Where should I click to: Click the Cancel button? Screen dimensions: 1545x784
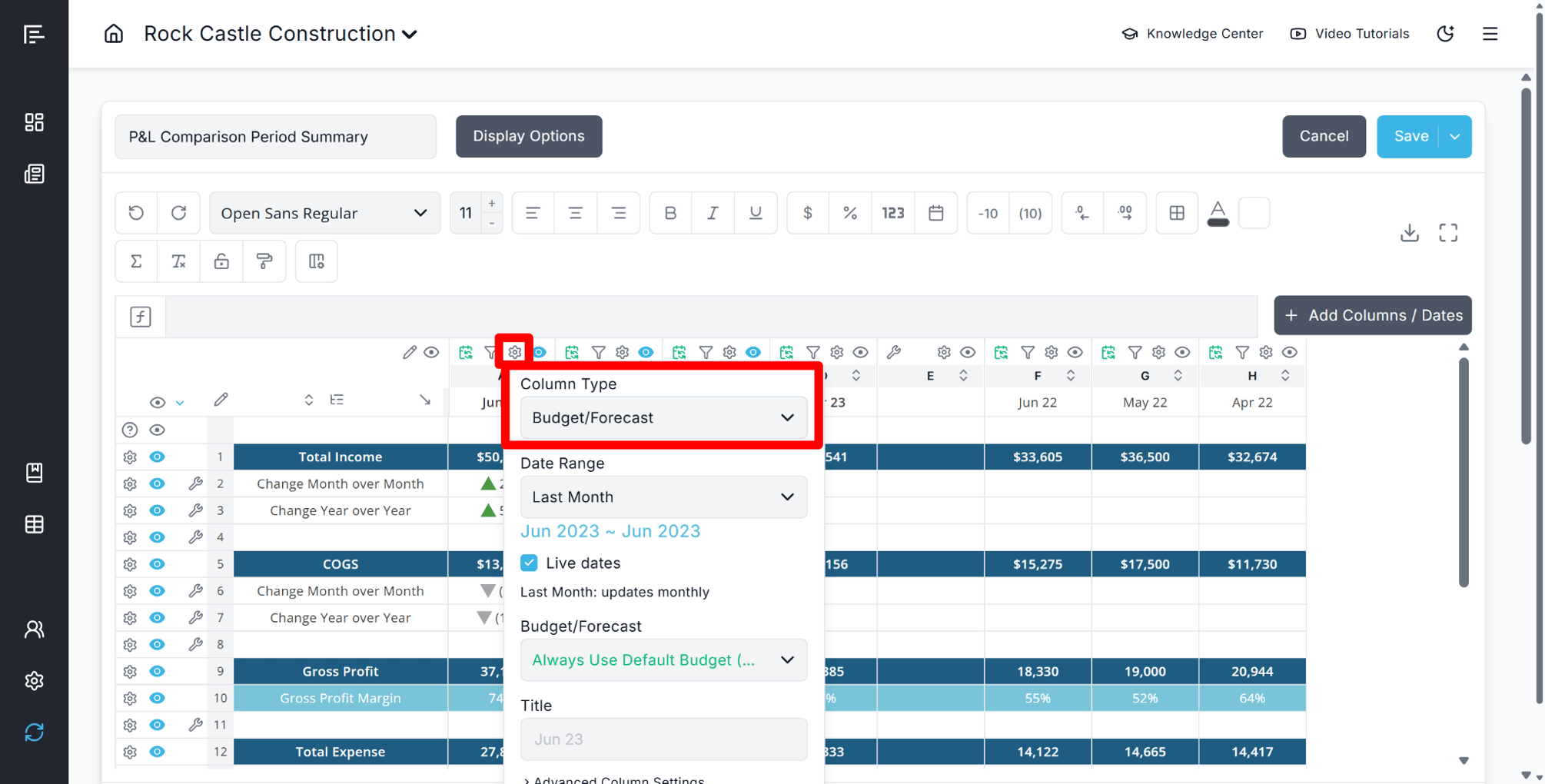[1324, 136]
